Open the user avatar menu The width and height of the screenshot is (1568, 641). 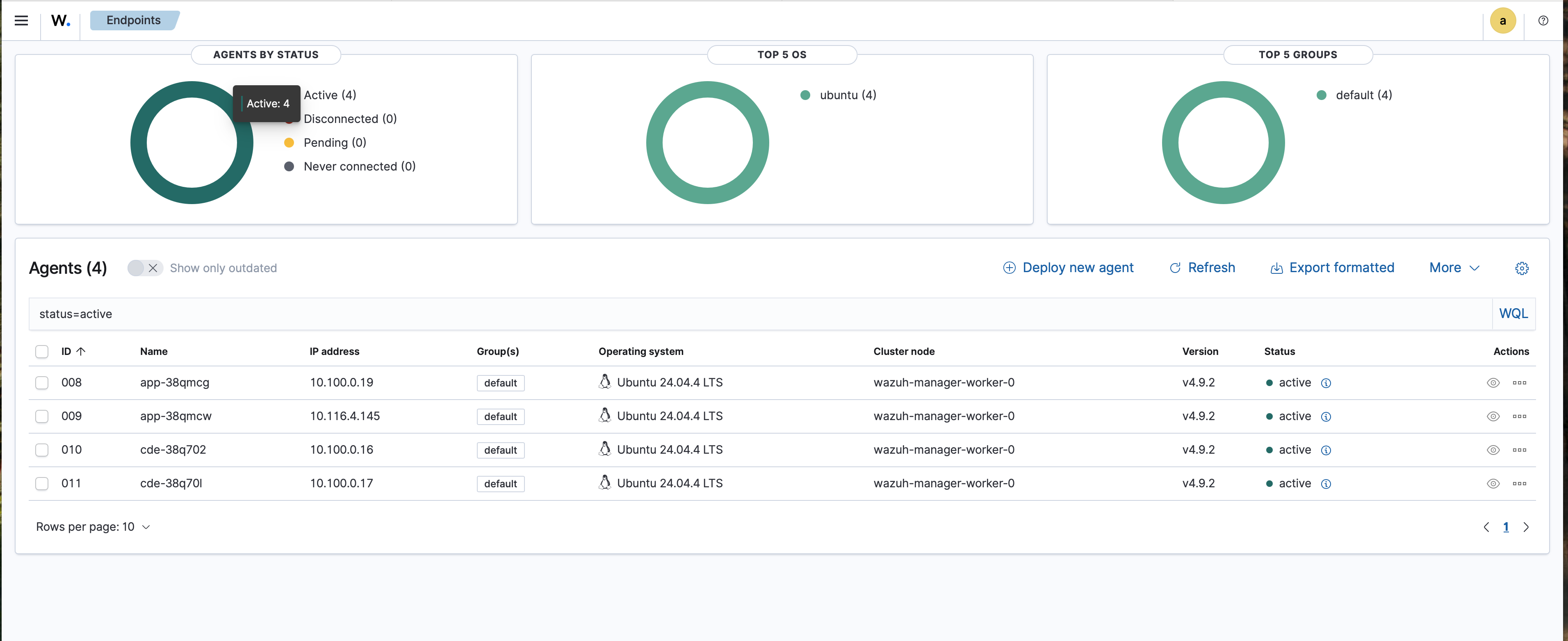pyautogui.click(x=1502, y=20)
